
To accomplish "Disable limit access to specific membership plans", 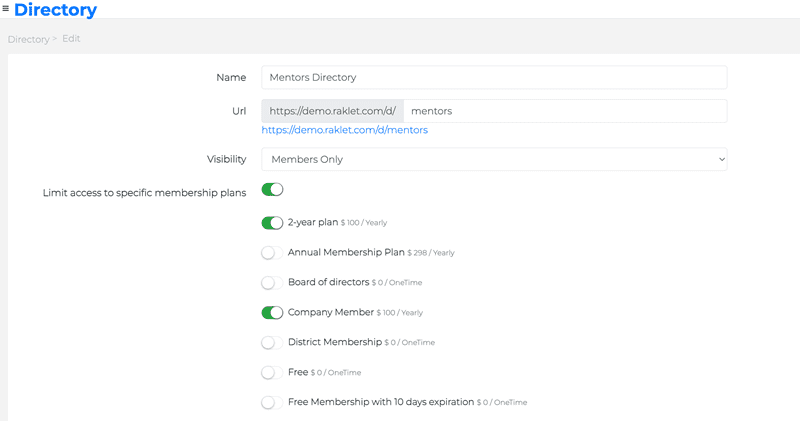I will [272, 189].
